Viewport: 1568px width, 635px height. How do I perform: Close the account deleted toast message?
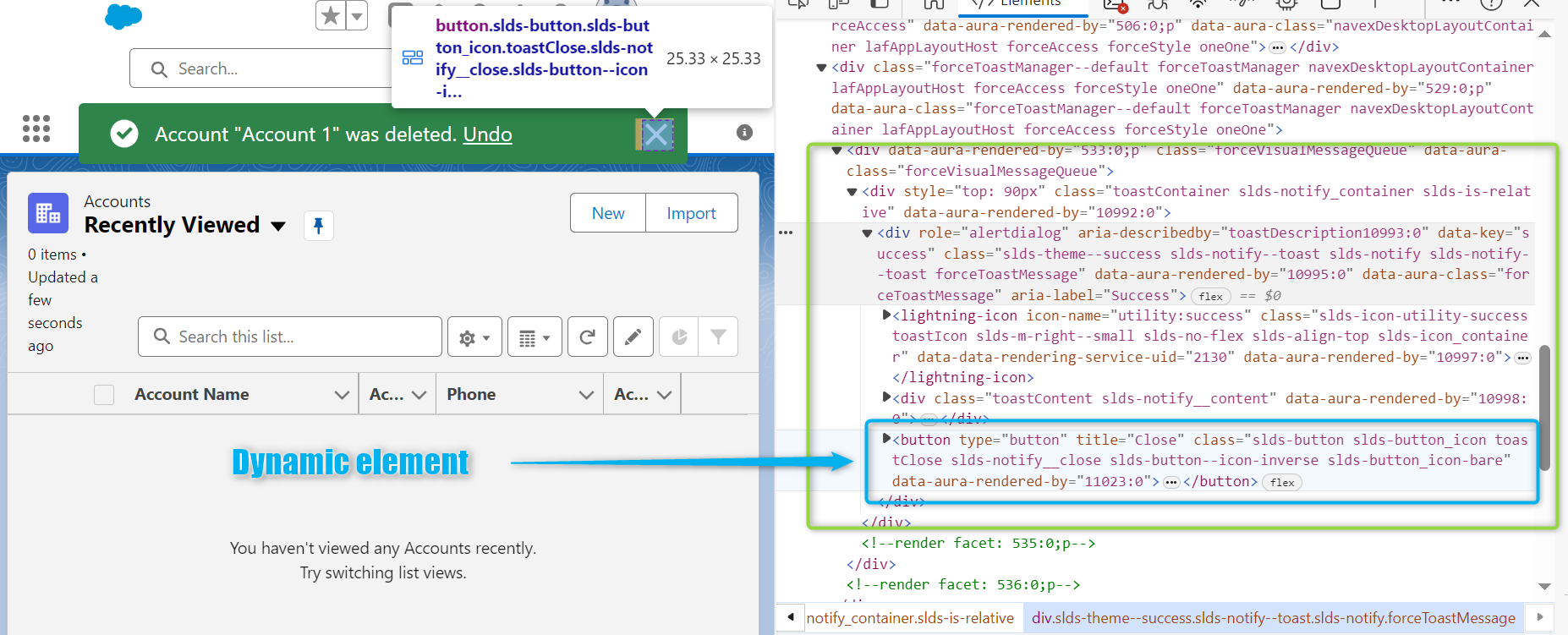(656, 134)
